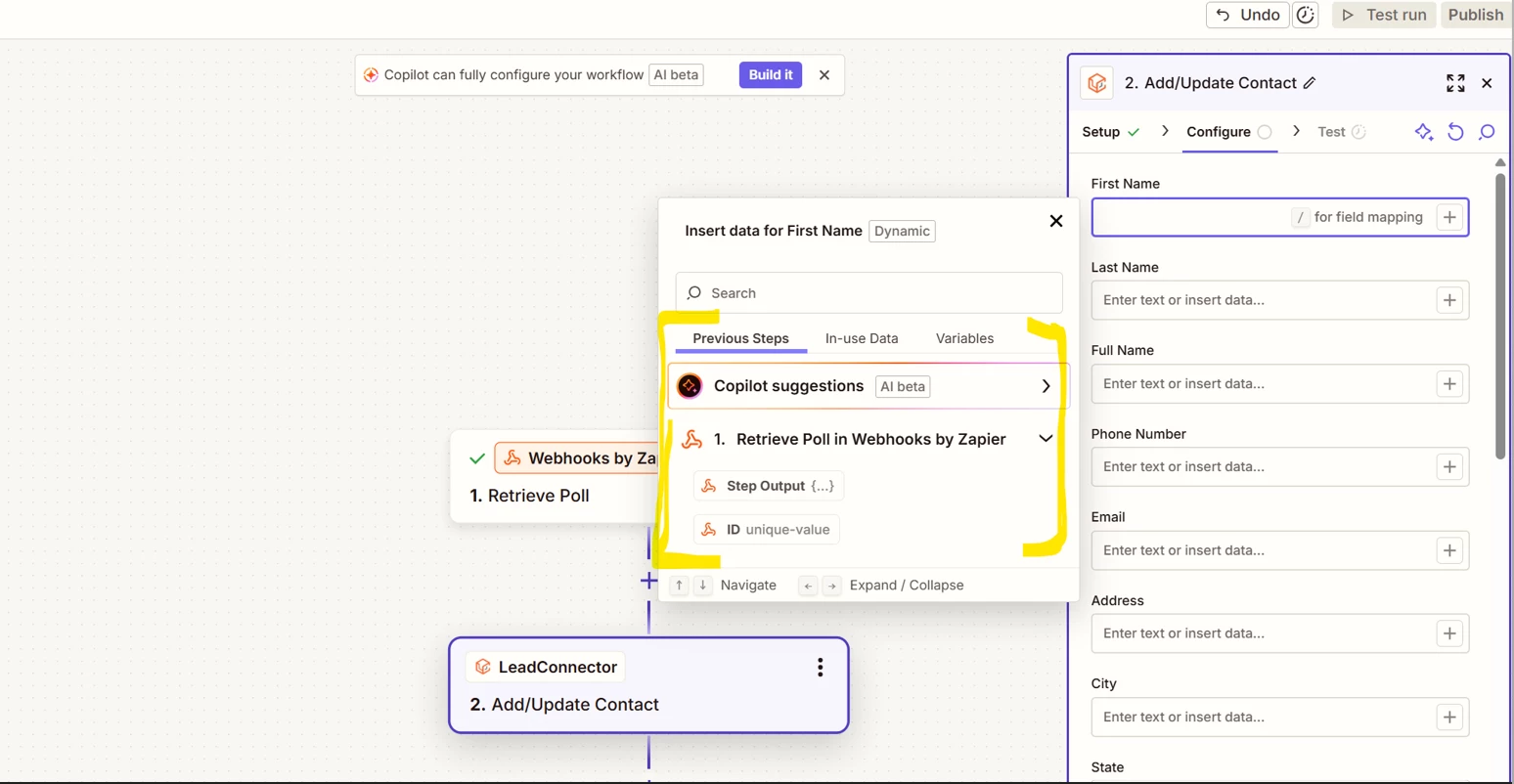This screenshot has width=1514, height=784.
Task: Click plus button on Address field
Action: (1449, 633)
